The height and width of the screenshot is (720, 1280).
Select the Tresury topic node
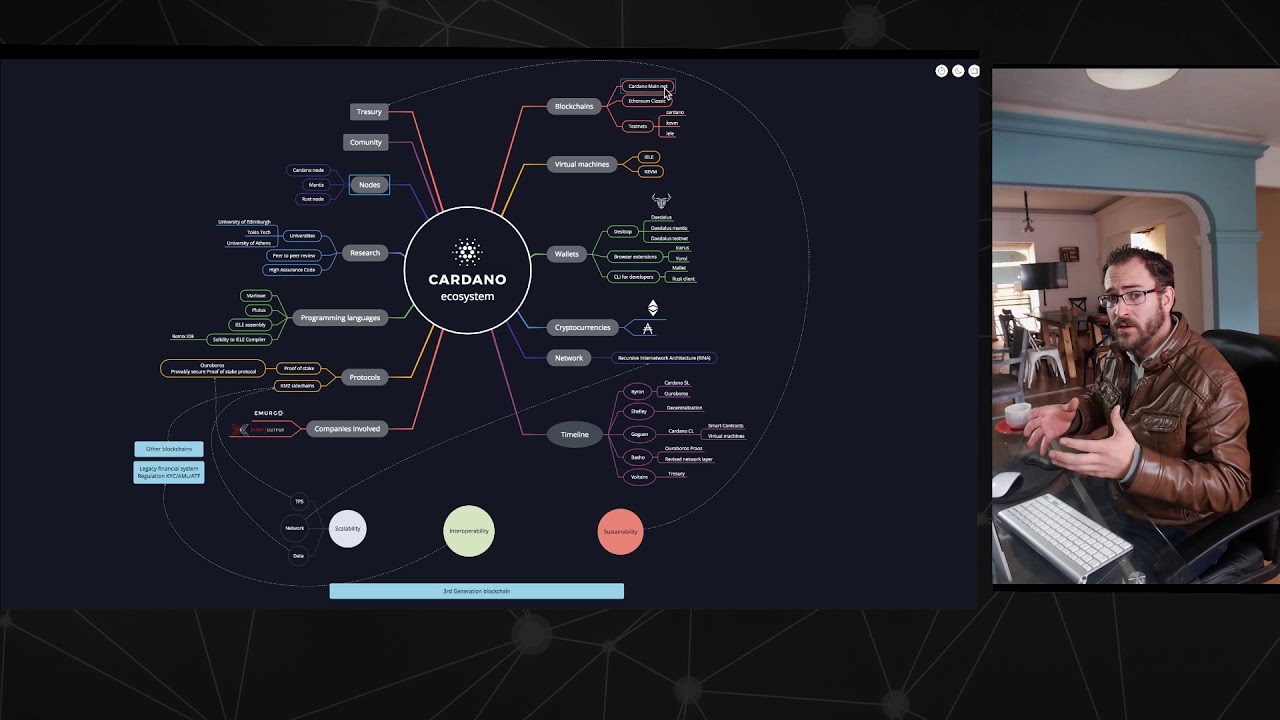point(369,112)
